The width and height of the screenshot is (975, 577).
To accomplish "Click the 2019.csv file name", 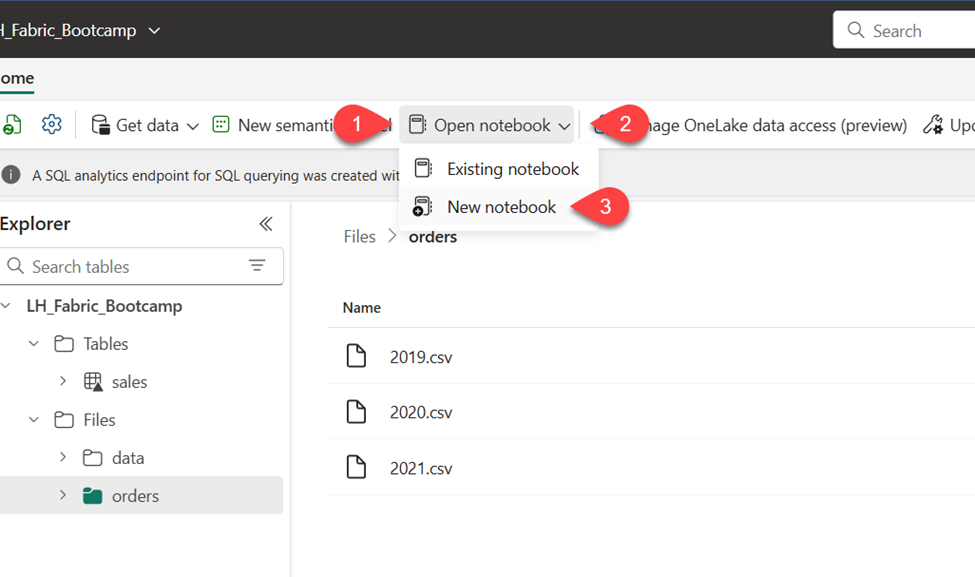I will tap(421, 358).
